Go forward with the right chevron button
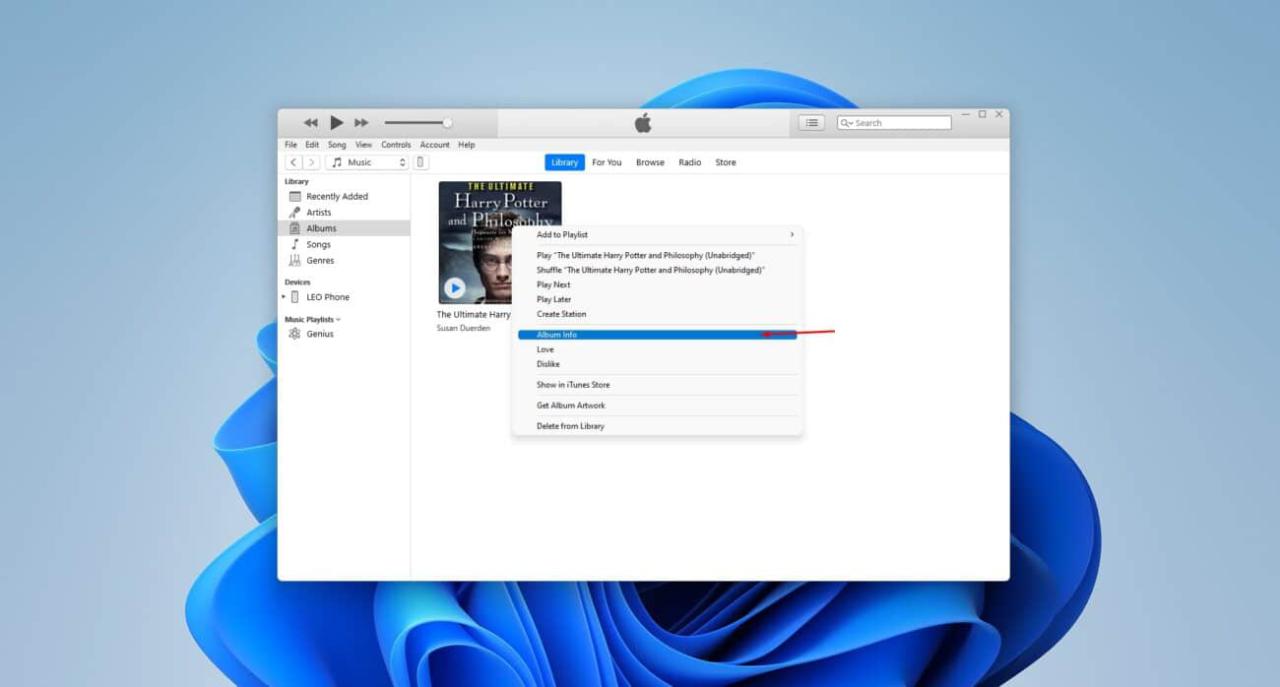1280x687 pixels. point(312,162)
